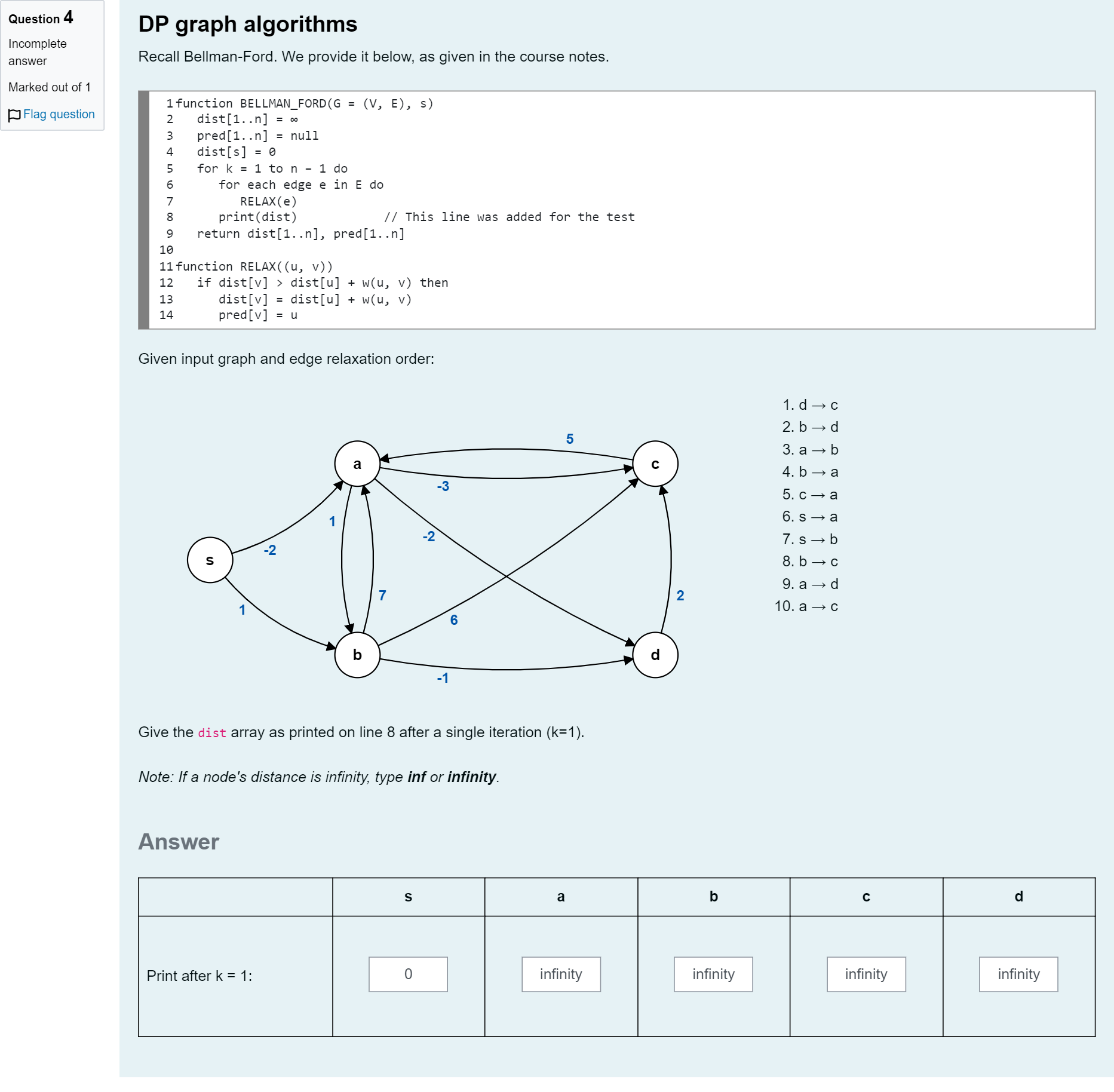Select graph node b
Viewport: 1114px width, 1092px height.
(357, 655)
